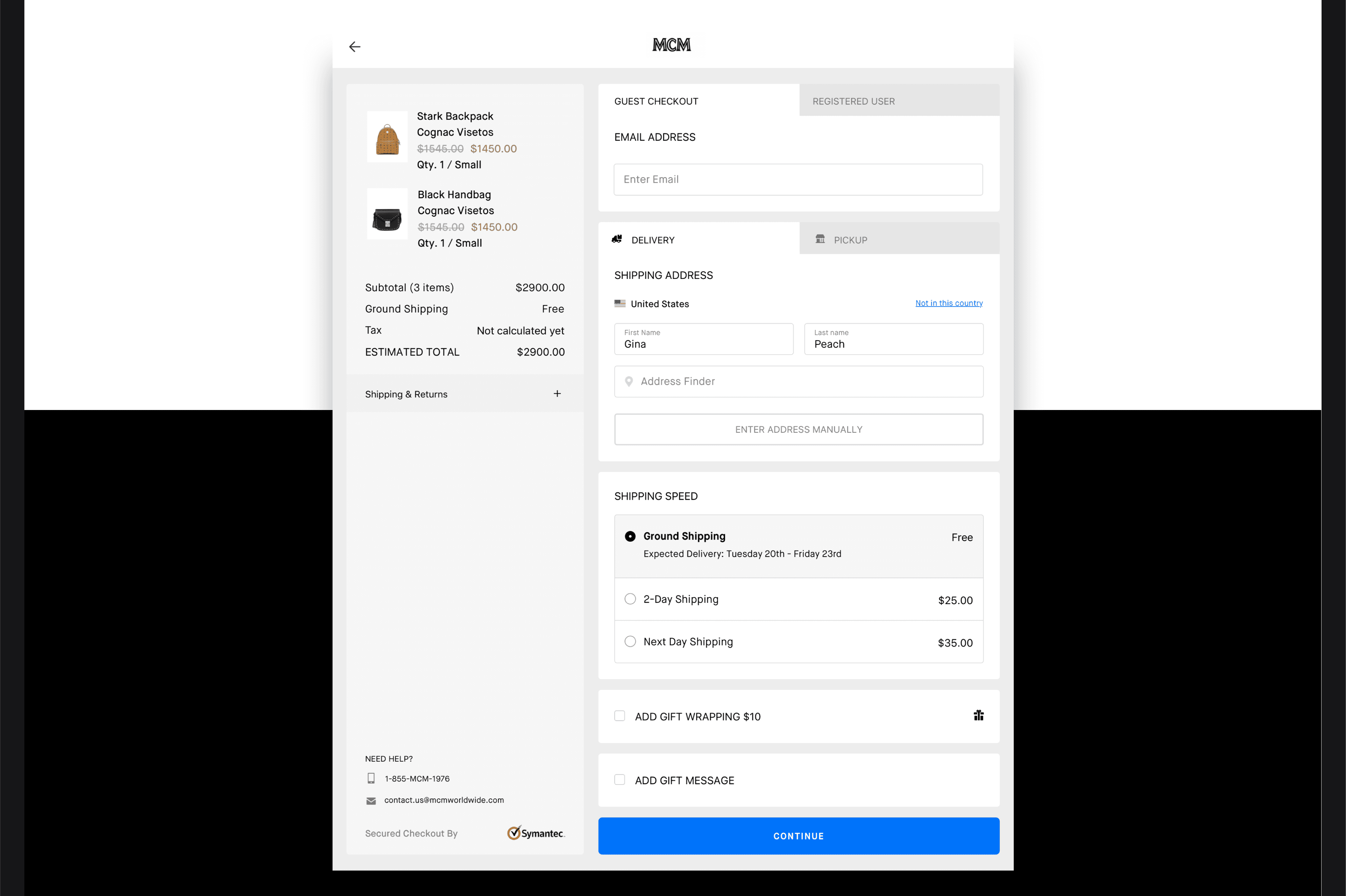This screenshot has height=896, width=1346.
Task: Click the Address Finder location pin icon
Action: pyautogui.click(x=629, y=381)
